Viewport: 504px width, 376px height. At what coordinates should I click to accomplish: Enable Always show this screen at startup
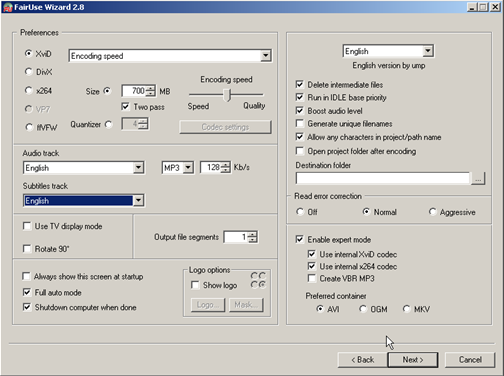coord(26,276)
